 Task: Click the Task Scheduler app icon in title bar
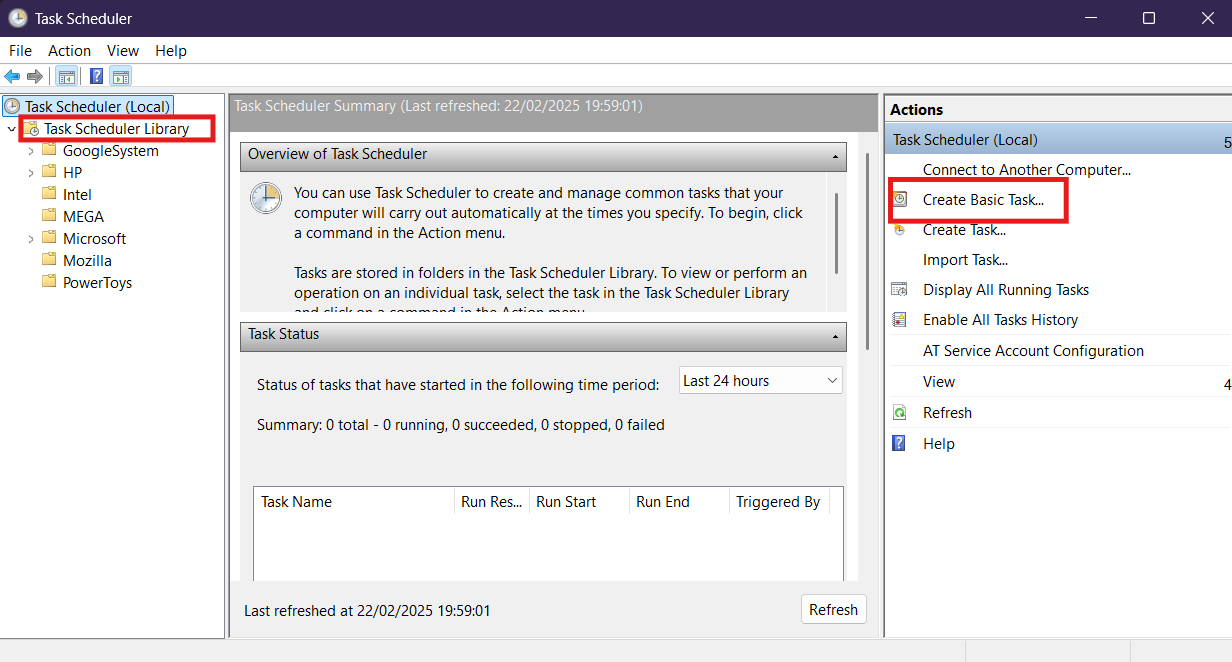18,18
